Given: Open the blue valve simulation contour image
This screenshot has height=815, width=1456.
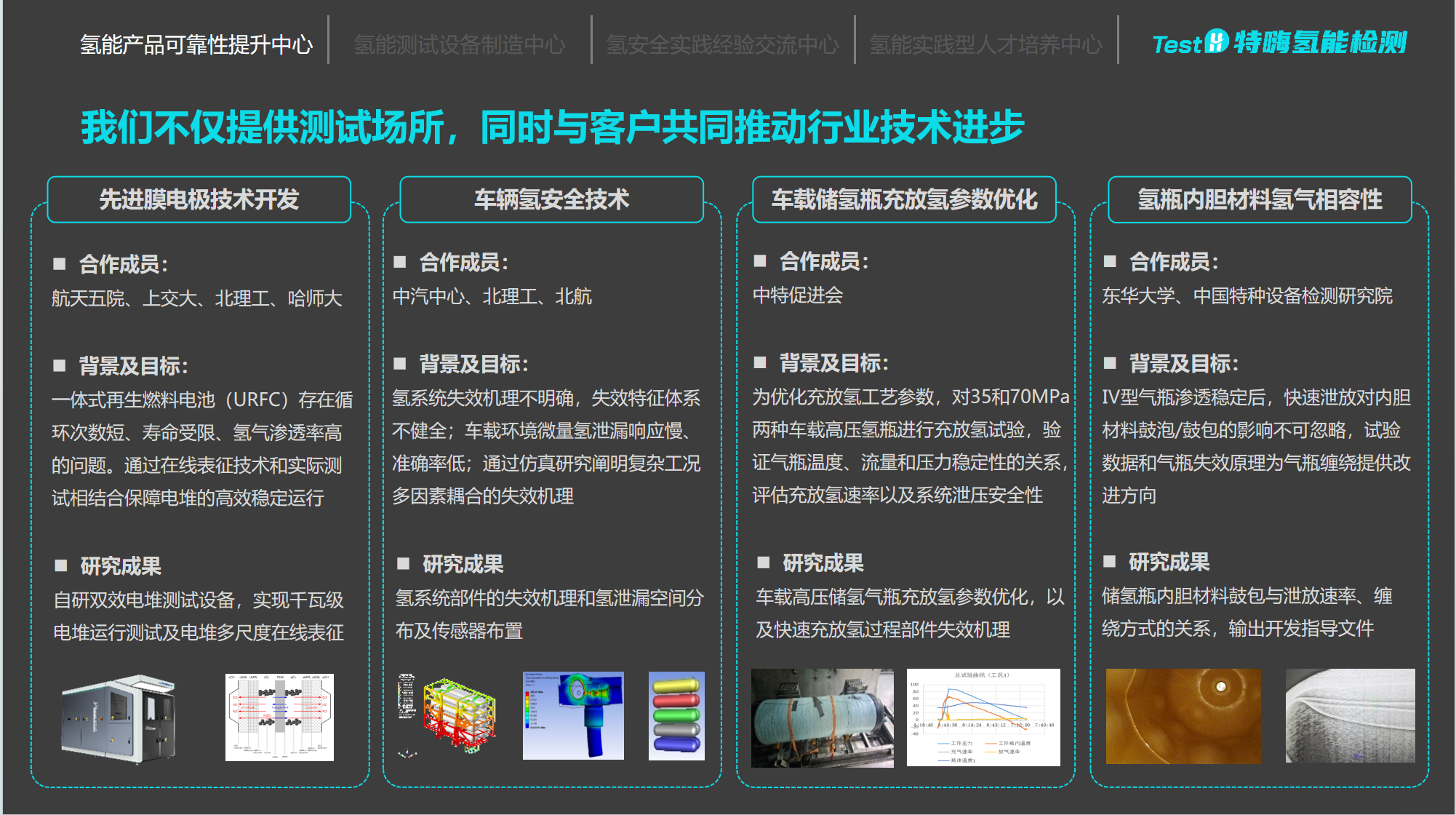Looking at the screenshot, I should (573, 715).
